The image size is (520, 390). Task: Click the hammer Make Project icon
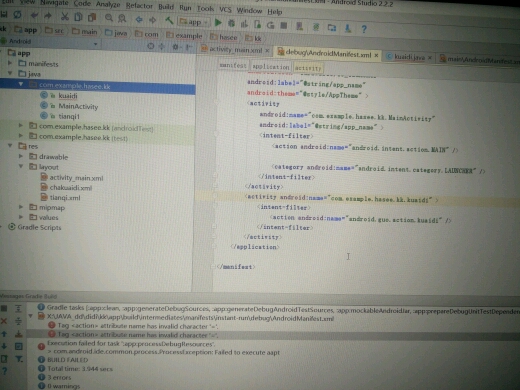tap(169, 21)
